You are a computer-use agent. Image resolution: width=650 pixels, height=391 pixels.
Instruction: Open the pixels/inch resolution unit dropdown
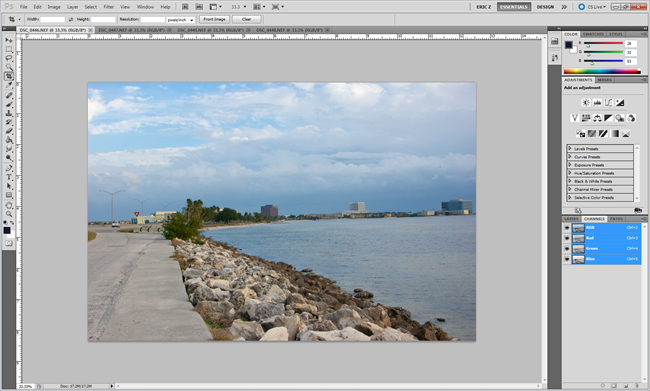pos(181,20)
